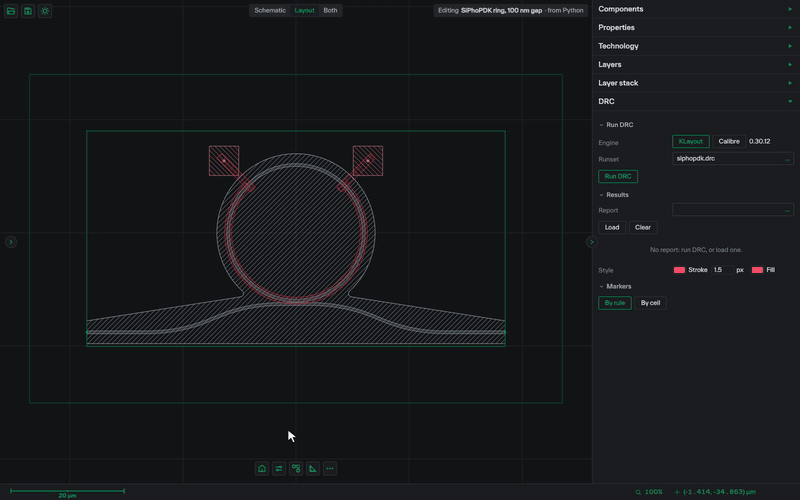Switch to Both view
The width and height of the screenshot is (800, 500).
click(x=330, y=10)
